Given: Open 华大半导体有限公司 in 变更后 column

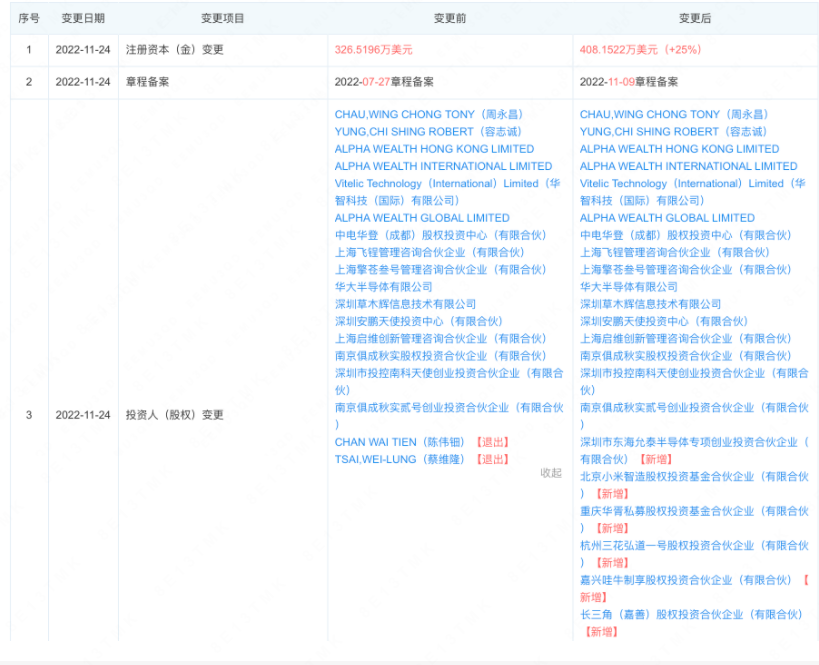Looking at the screenshot, I should tap(628, 287).
